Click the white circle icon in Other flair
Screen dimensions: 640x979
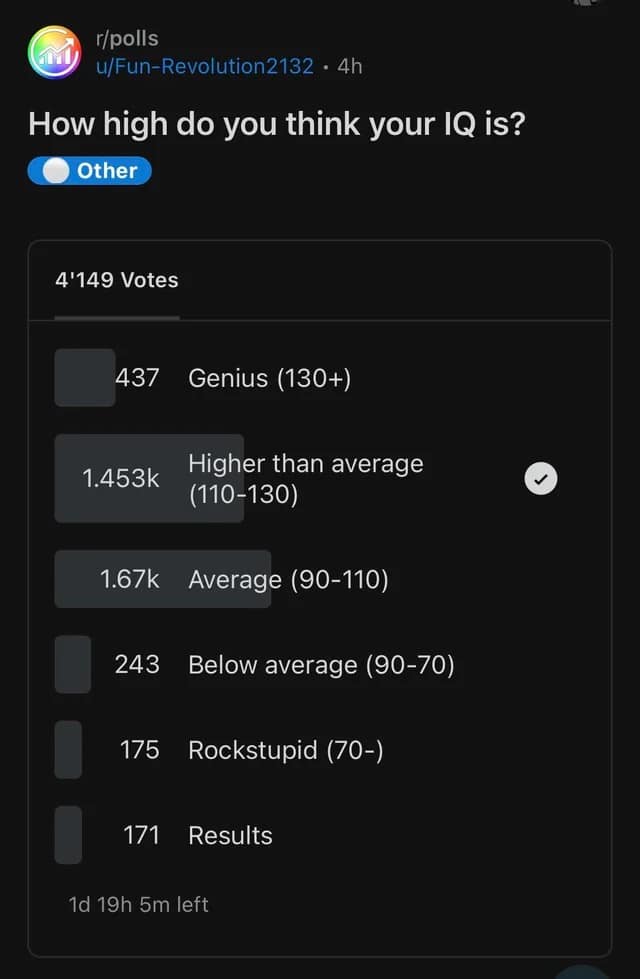click(x=57, y=171)
